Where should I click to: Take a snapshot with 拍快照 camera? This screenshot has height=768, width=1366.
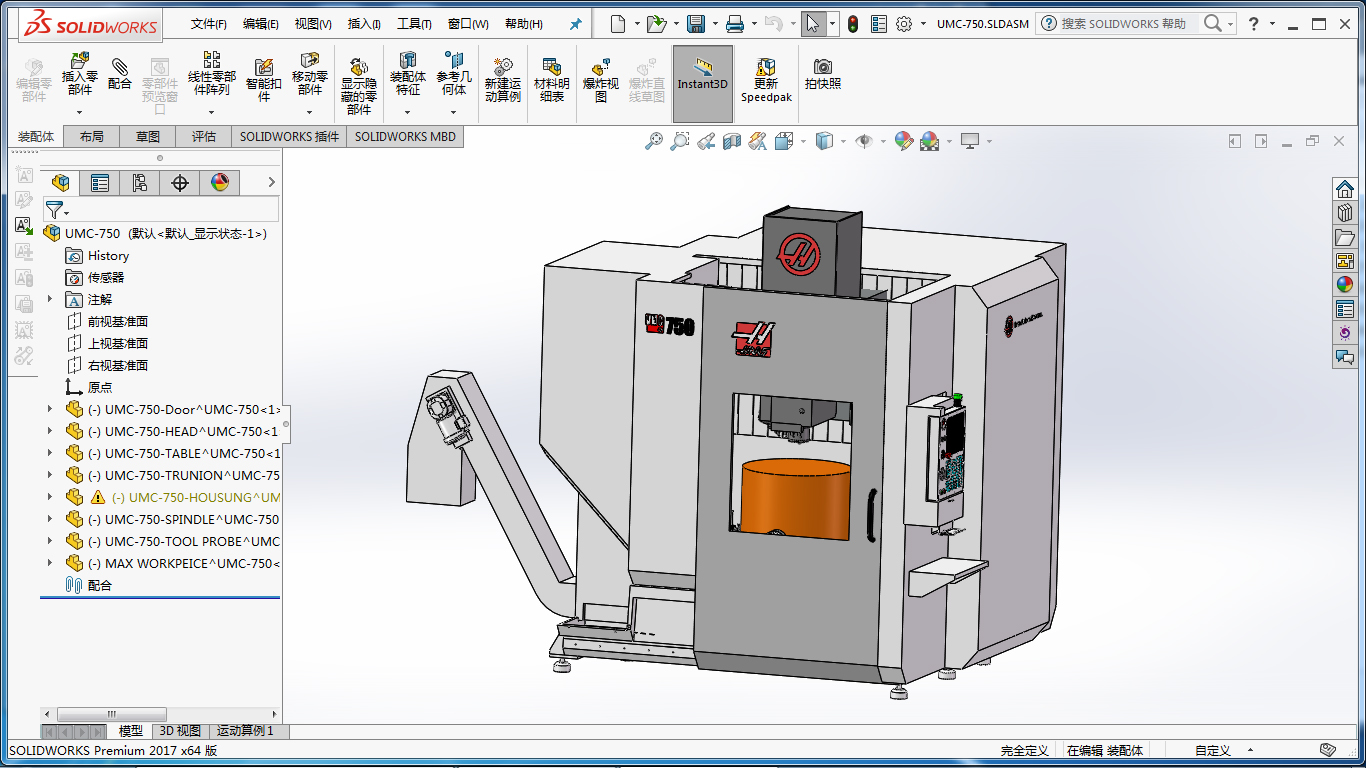(823, 74)
